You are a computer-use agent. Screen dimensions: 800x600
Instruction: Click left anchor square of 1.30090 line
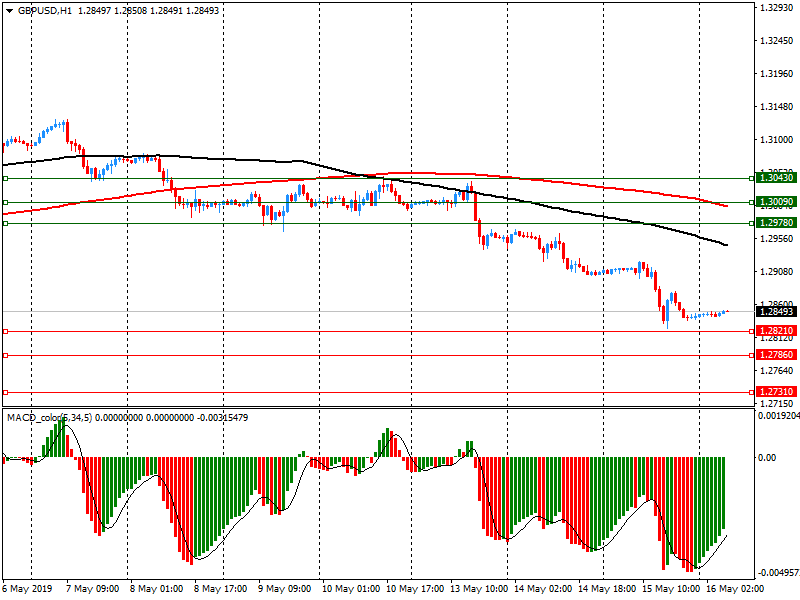[x=6, y=202]
